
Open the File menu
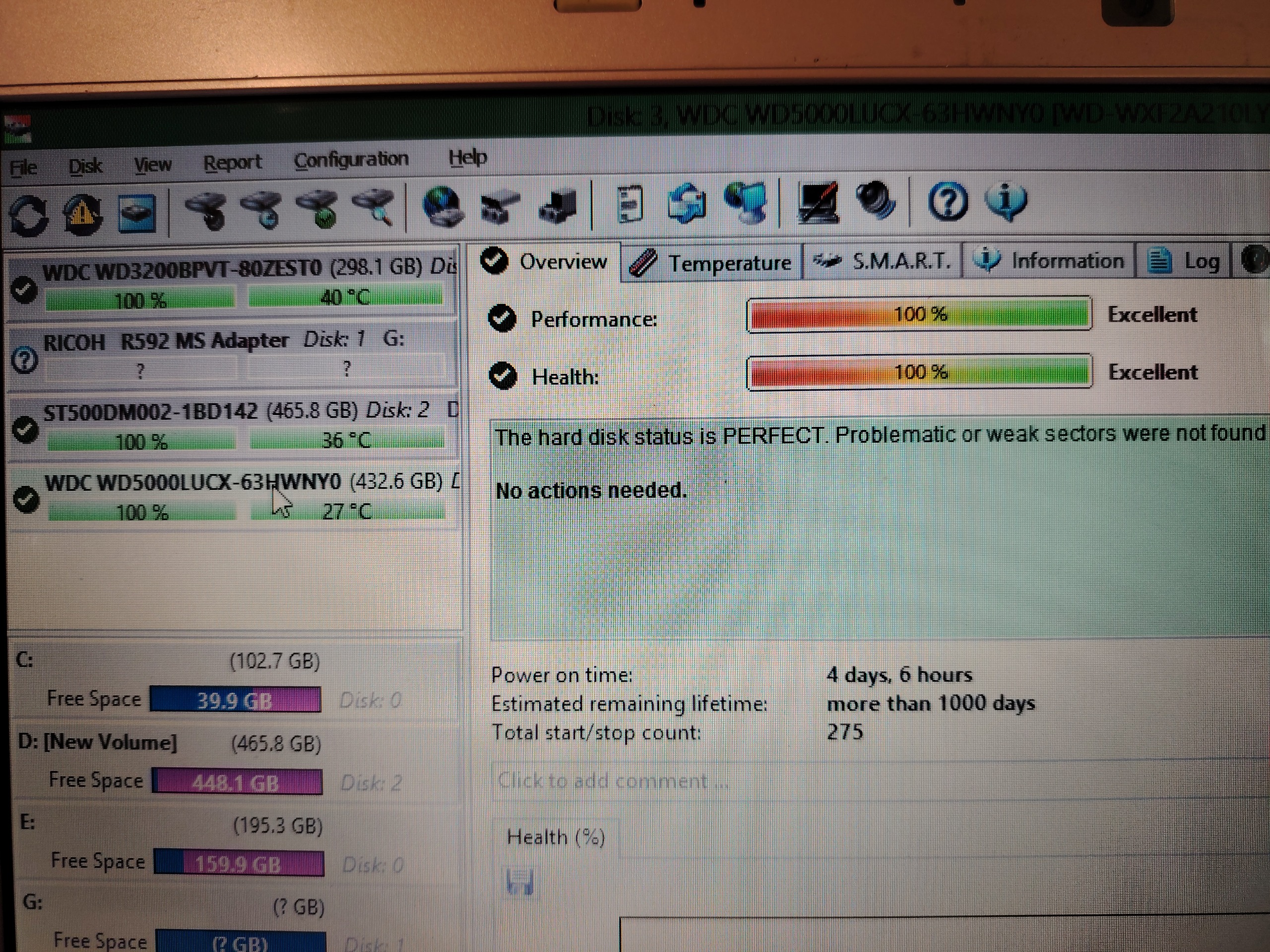(23, 168)
